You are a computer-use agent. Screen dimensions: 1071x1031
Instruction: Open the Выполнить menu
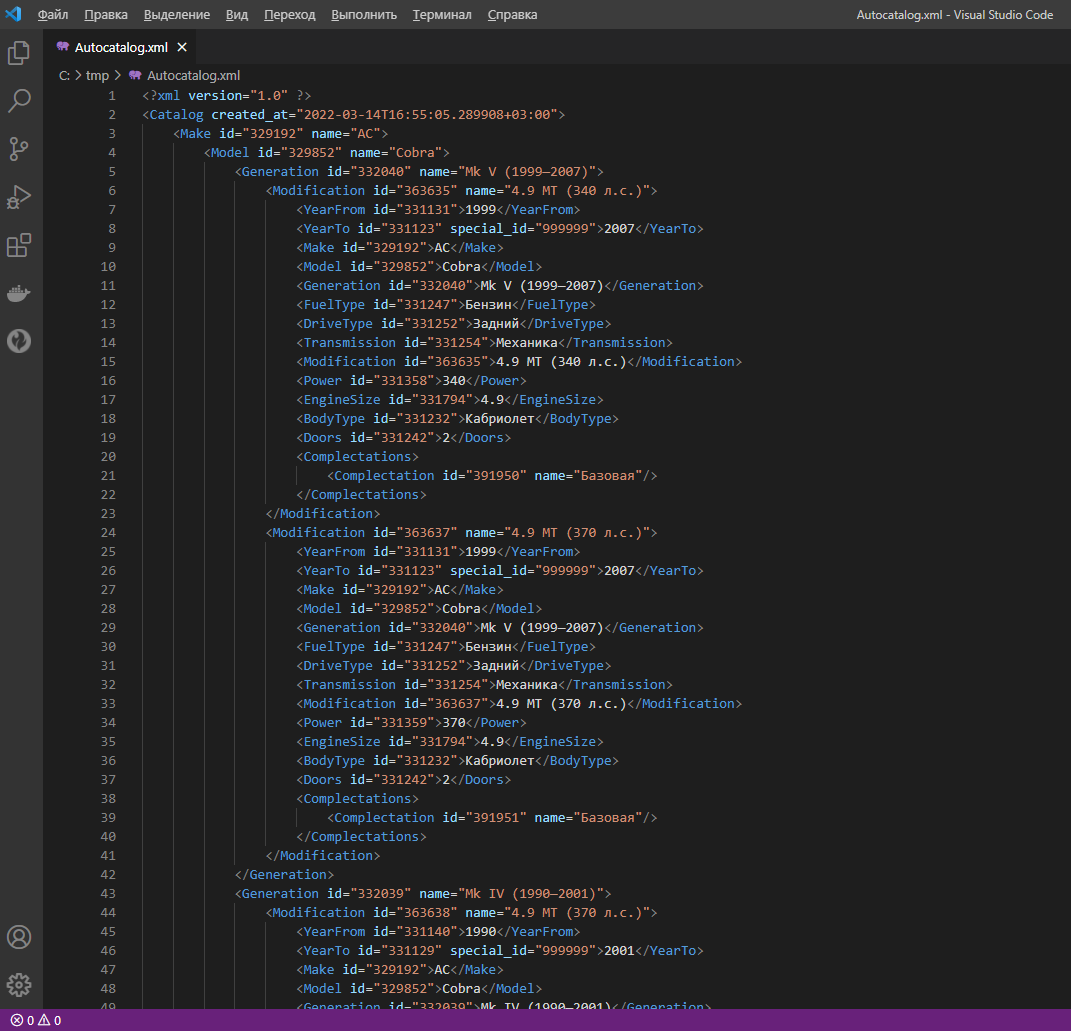pos(365,14)
